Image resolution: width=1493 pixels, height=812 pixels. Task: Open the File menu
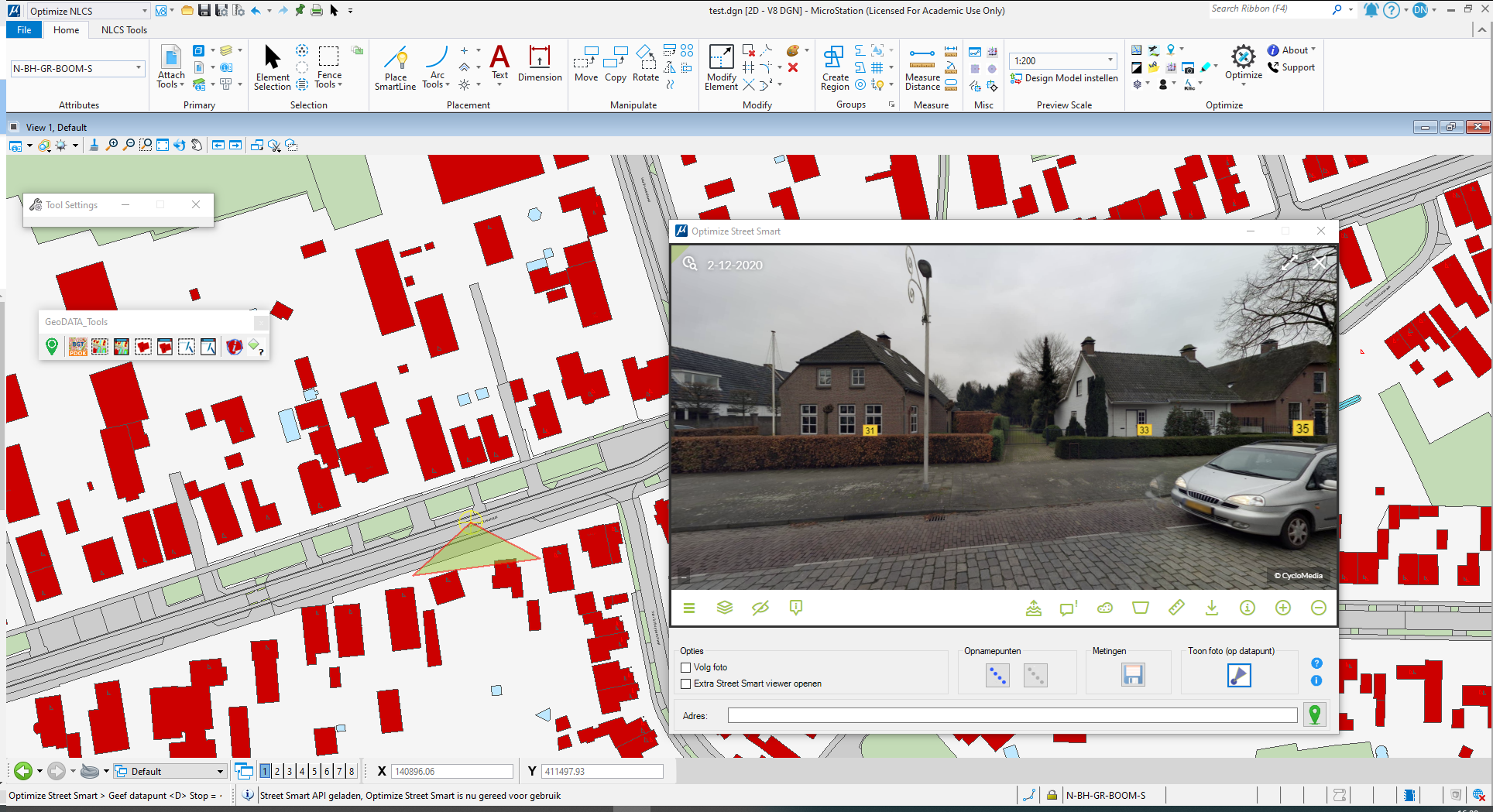pos(24,29)
